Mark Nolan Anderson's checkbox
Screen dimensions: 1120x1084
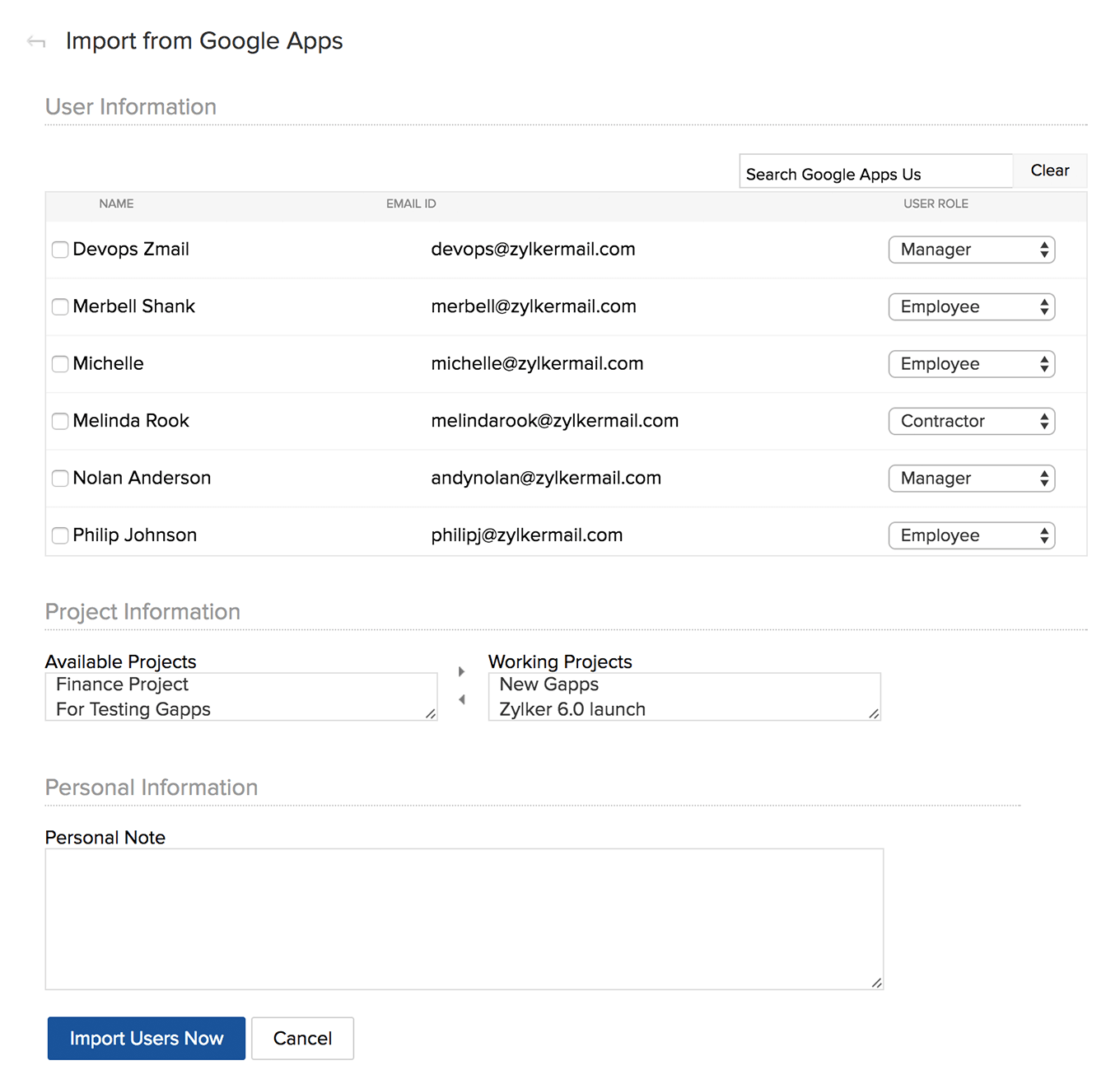tap(60, 478)
